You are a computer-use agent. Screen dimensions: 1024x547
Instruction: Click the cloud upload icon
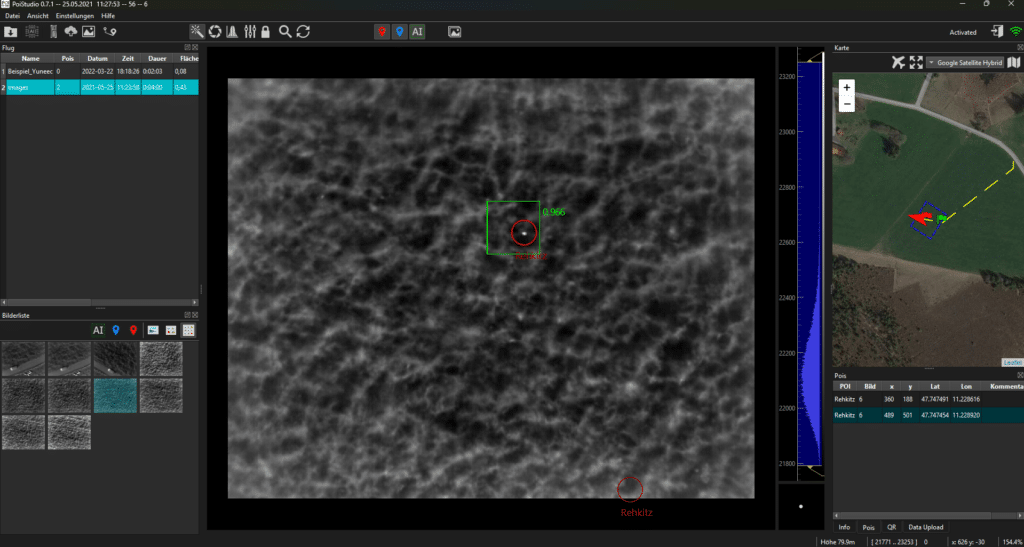(x=70, y=32)
